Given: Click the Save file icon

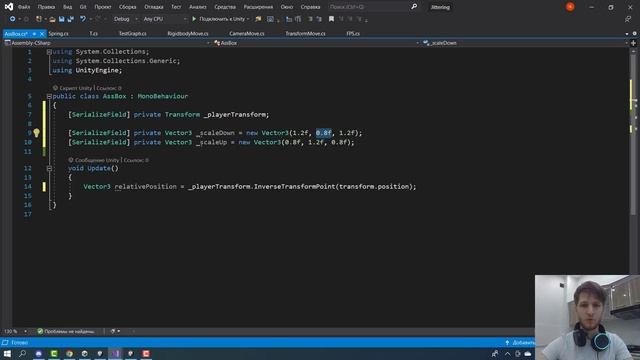Looking at the screenshot, I should pos(61,19).
